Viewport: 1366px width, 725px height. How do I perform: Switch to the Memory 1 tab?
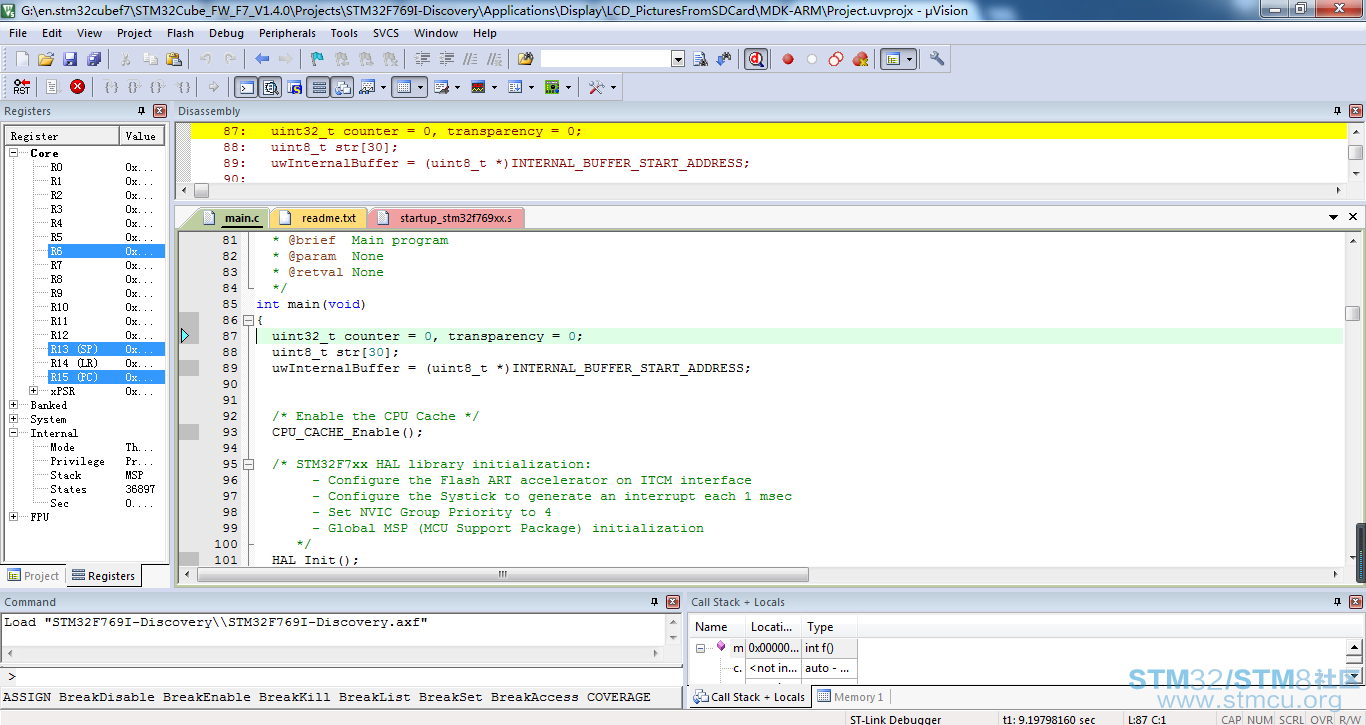coord(850,697)
